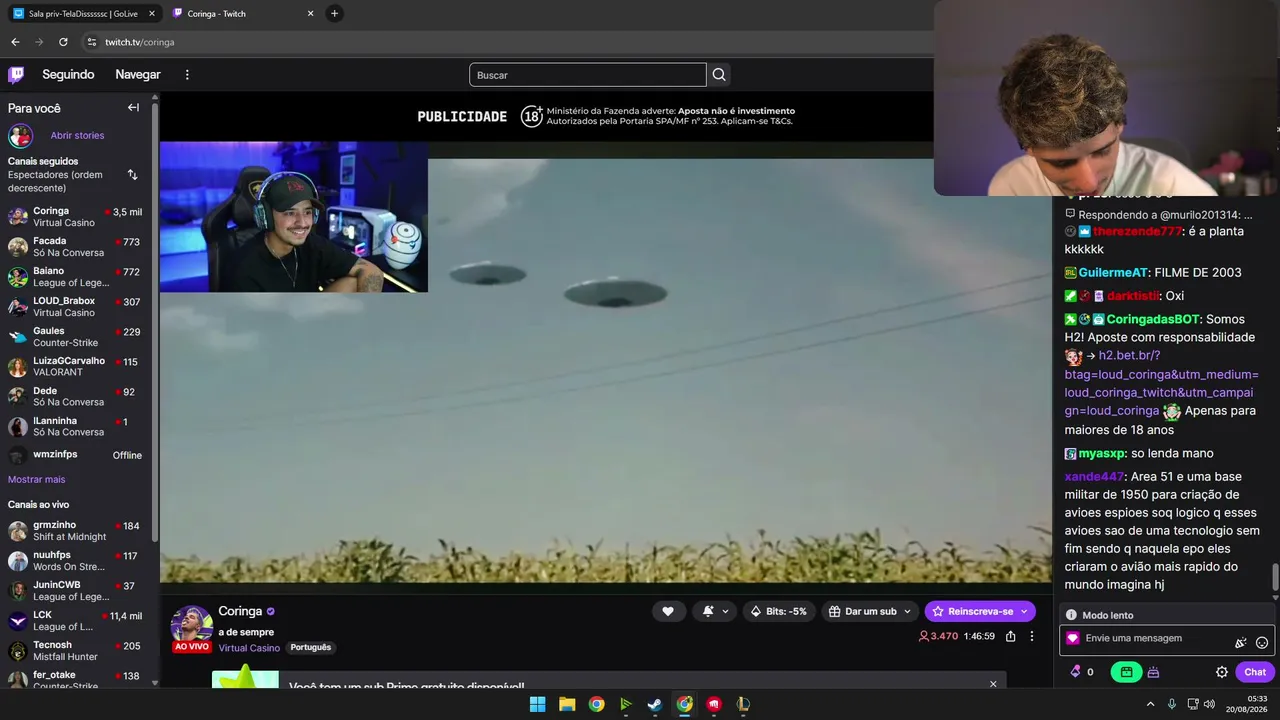Open File Explorer from the taskbar
The width and height of the screenshot is (1280, 720).
567,704
